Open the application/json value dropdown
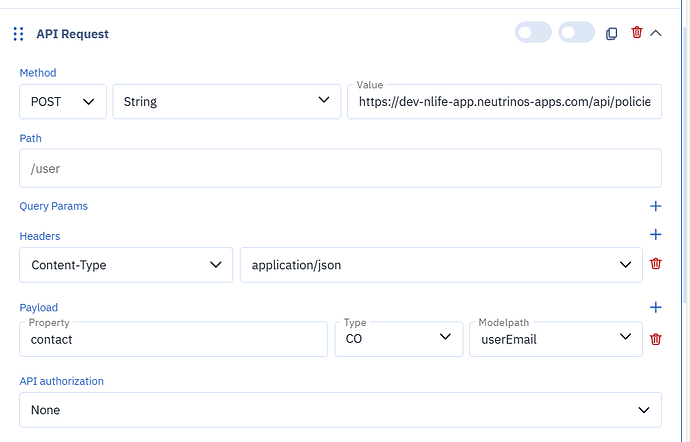This screenshot has height=442, width=690. point(441,265)
